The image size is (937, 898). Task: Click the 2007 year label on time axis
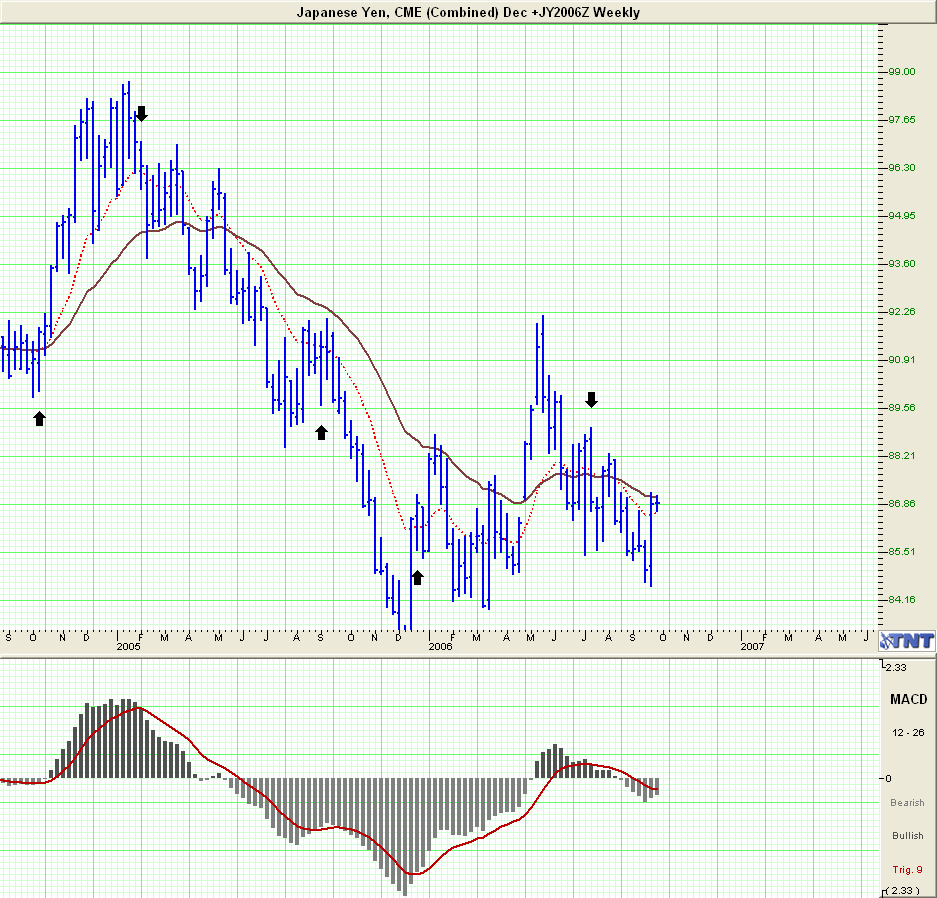(752, 646)
